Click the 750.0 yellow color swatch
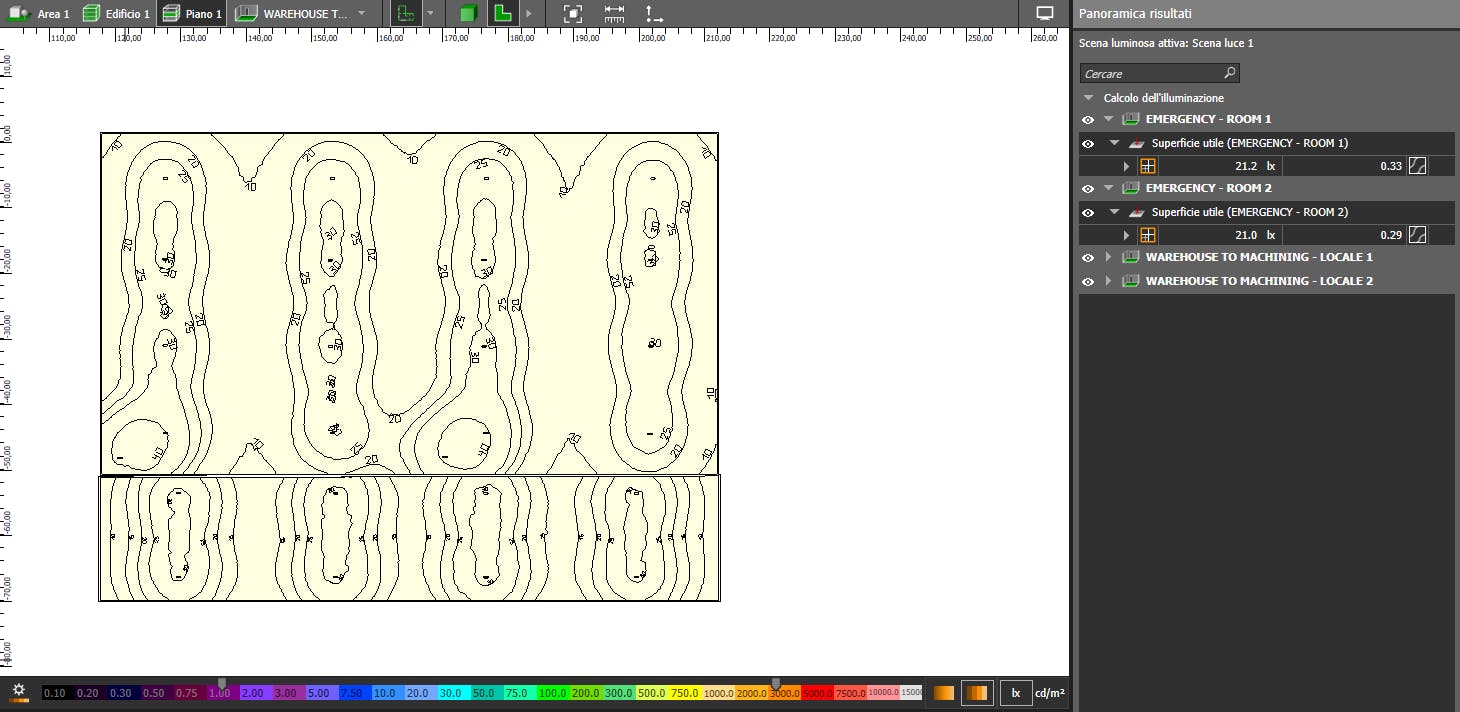The height and width of the screenshot is (712, 1460). click(x=684, y=693)
